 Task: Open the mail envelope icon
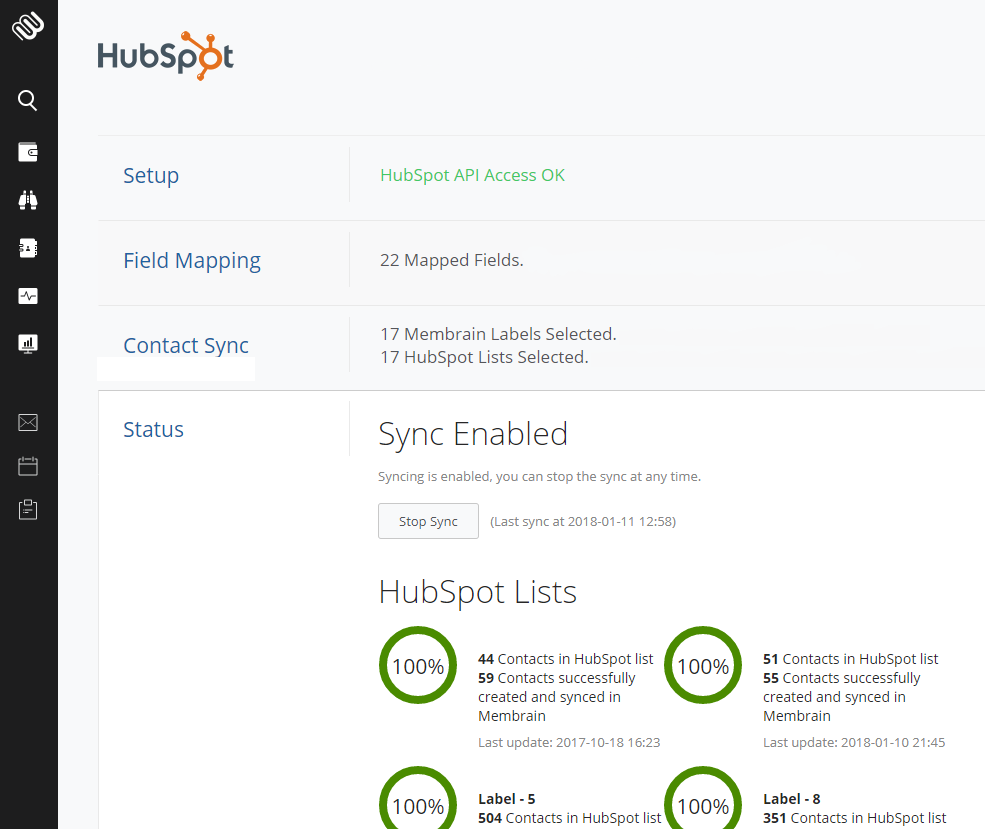coord(28,423)
